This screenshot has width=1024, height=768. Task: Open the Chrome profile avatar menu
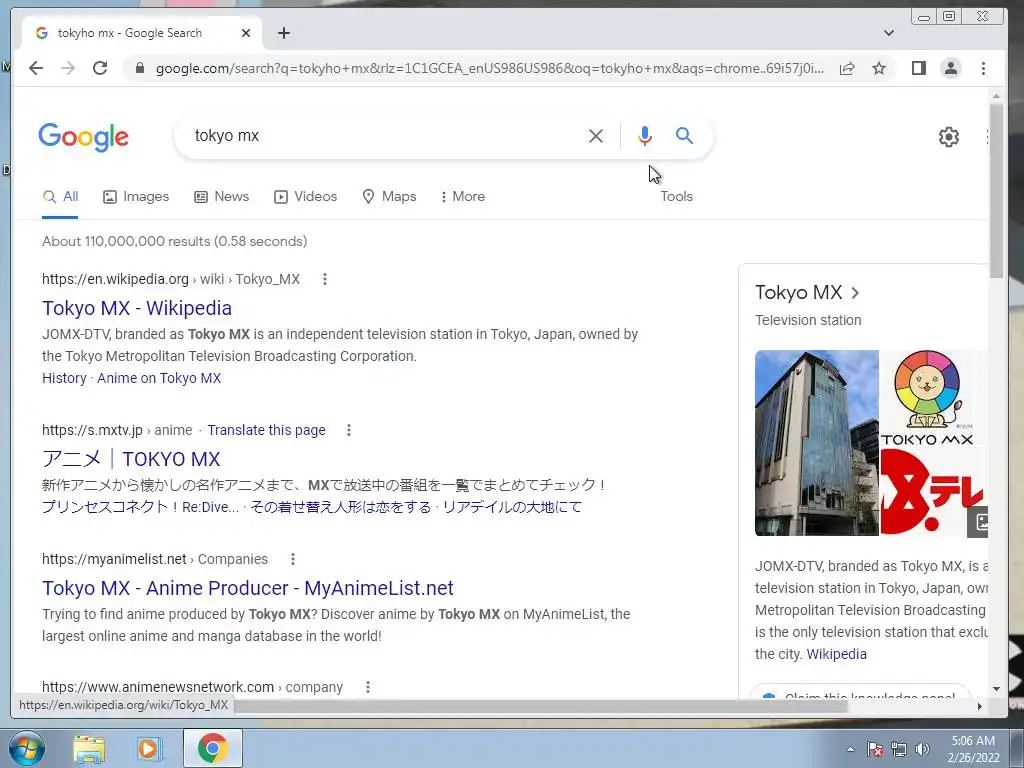(951, 68)
